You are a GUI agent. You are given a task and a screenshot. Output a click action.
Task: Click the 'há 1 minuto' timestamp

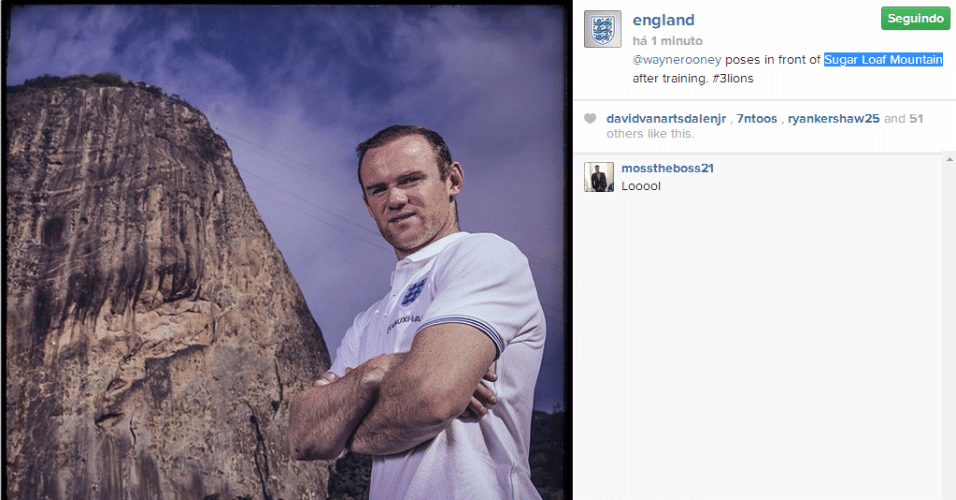point(668,41)
